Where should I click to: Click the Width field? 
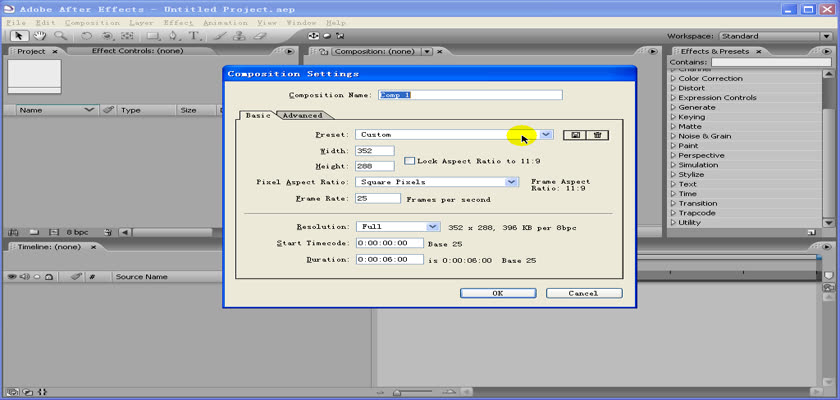point(375,151)
